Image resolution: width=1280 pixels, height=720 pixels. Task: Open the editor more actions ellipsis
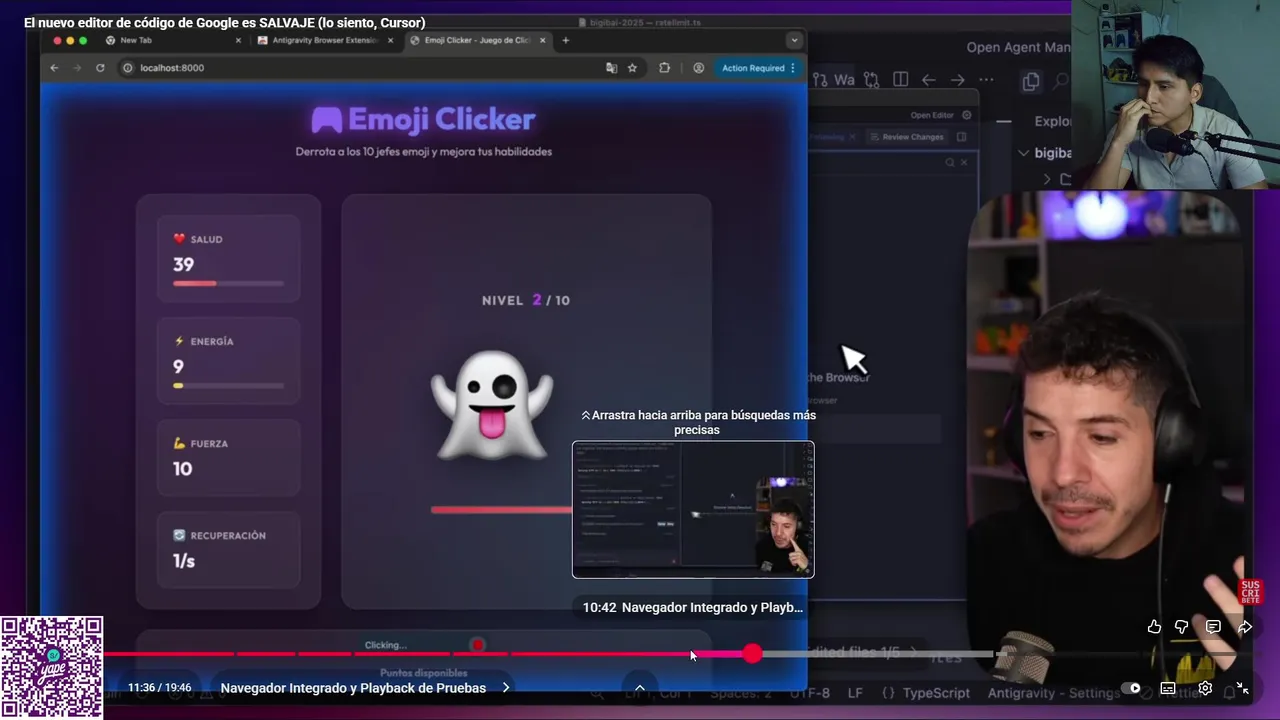tap(987, 79)
